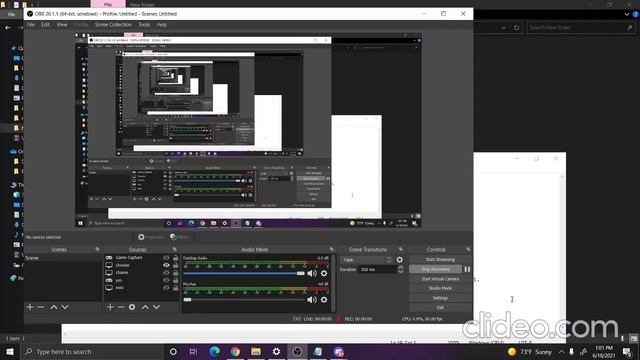
Task: Mute the Desktop Audio channel
Action: tap(311, 273)
